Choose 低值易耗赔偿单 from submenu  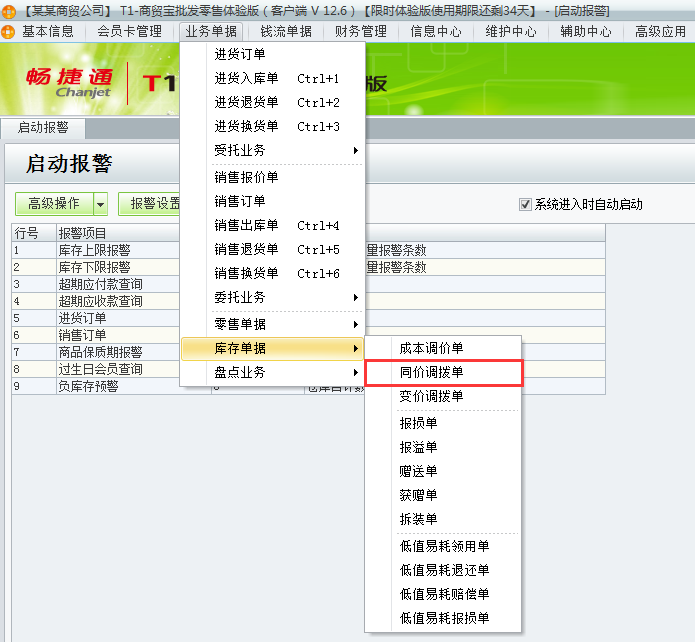(443, 594)
